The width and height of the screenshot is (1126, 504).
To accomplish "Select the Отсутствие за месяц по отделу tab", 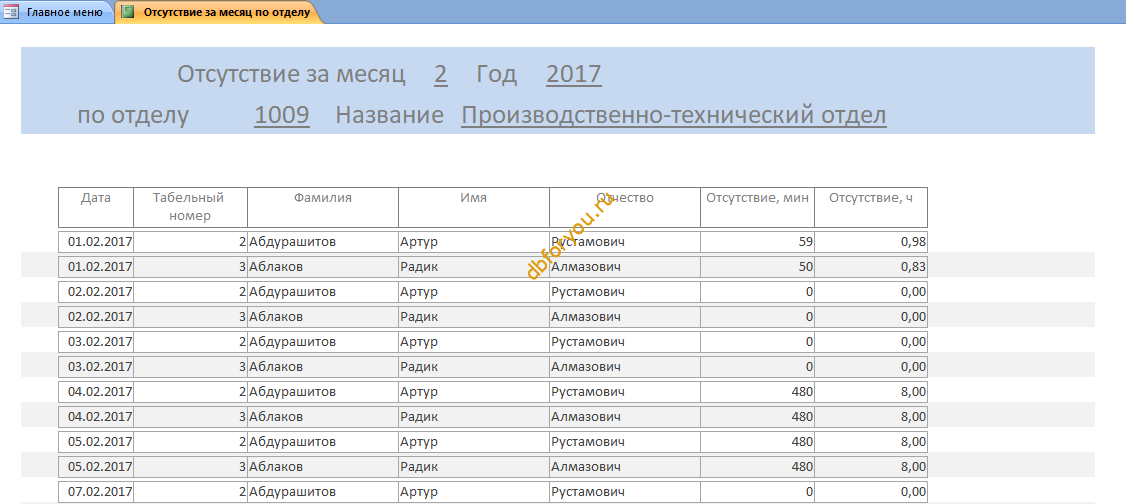I will (x=220, y=12).
